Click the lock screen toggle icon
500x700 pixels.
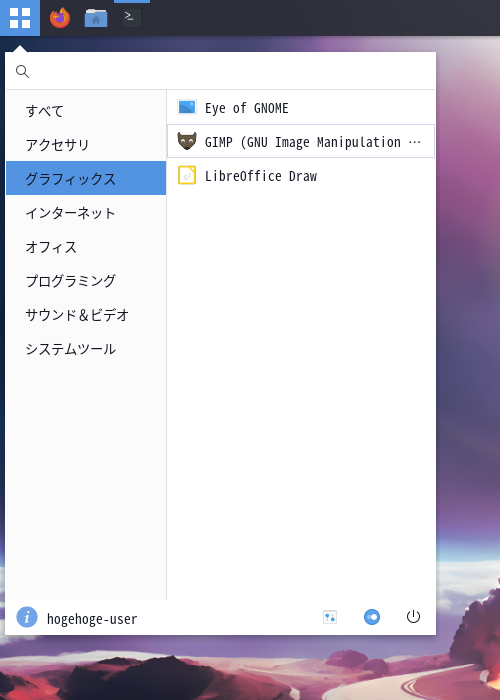pyautogui.click(x=372, y=617)
